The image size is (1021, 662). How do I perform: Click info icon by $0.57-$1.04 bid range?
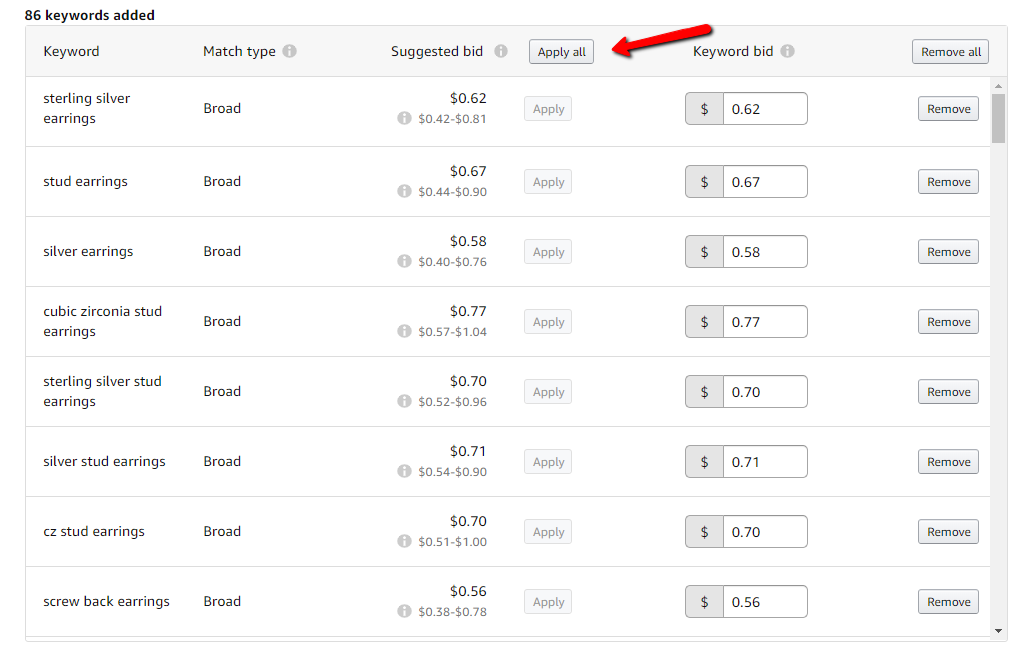pos(404,331)
